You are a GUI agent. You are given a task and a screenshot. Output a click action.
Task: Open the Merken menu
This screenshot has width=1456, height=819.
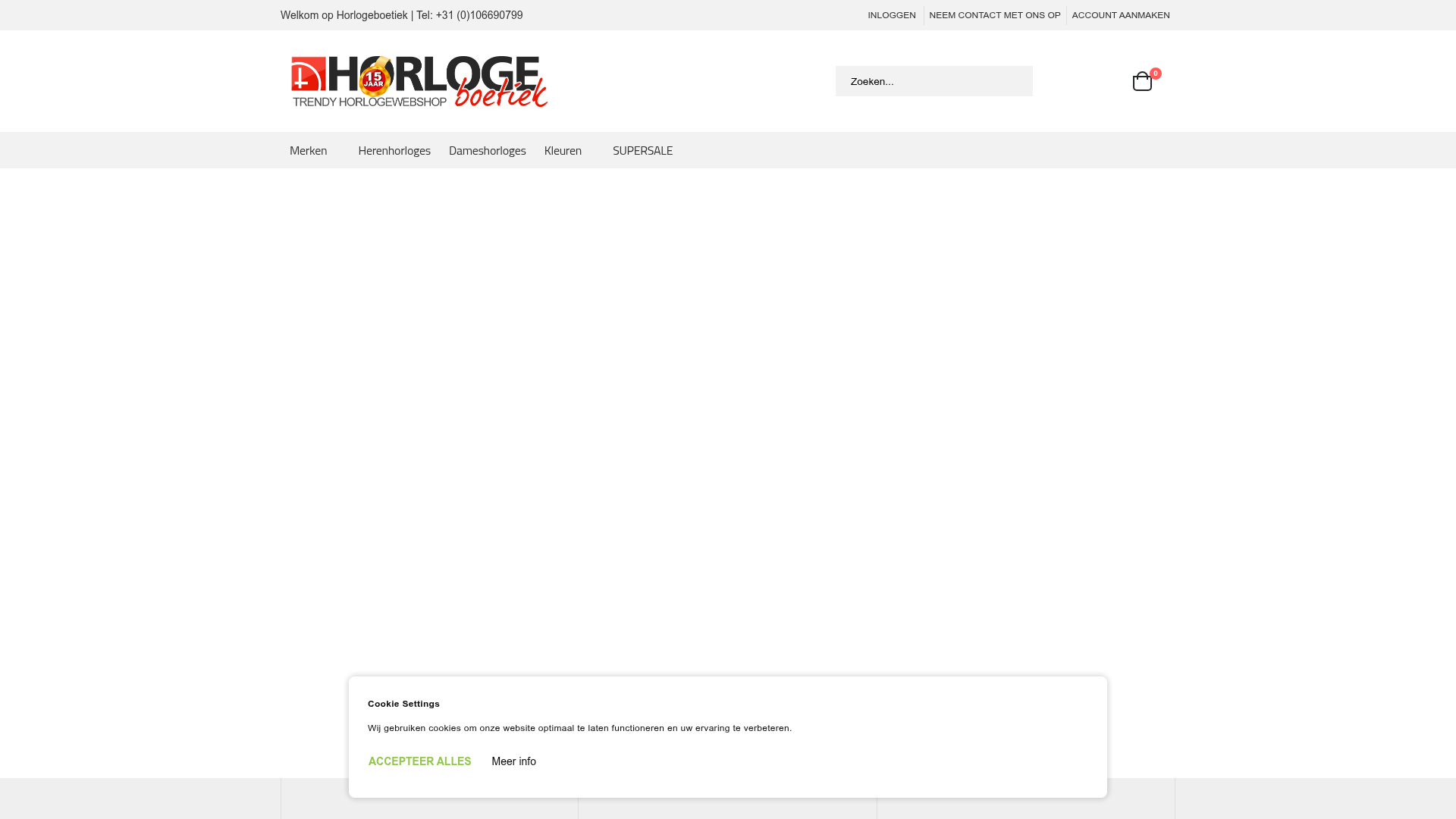(x=309, y=150)
